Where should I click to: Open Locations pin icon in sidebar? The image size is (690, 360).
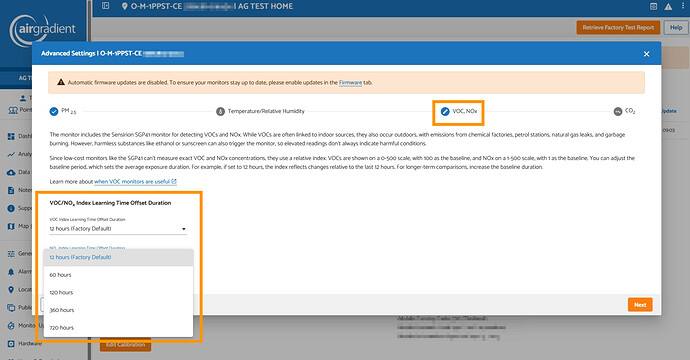[11, 290]
